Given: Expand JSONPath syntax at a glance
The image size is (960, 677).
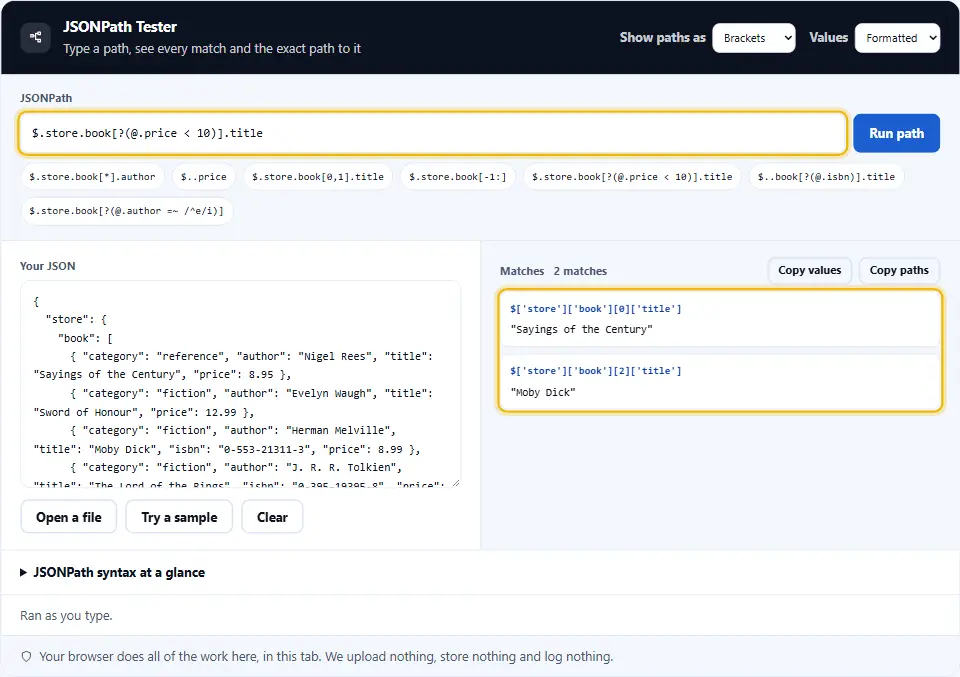Looking at the screenshot, I should coord(113,572).
